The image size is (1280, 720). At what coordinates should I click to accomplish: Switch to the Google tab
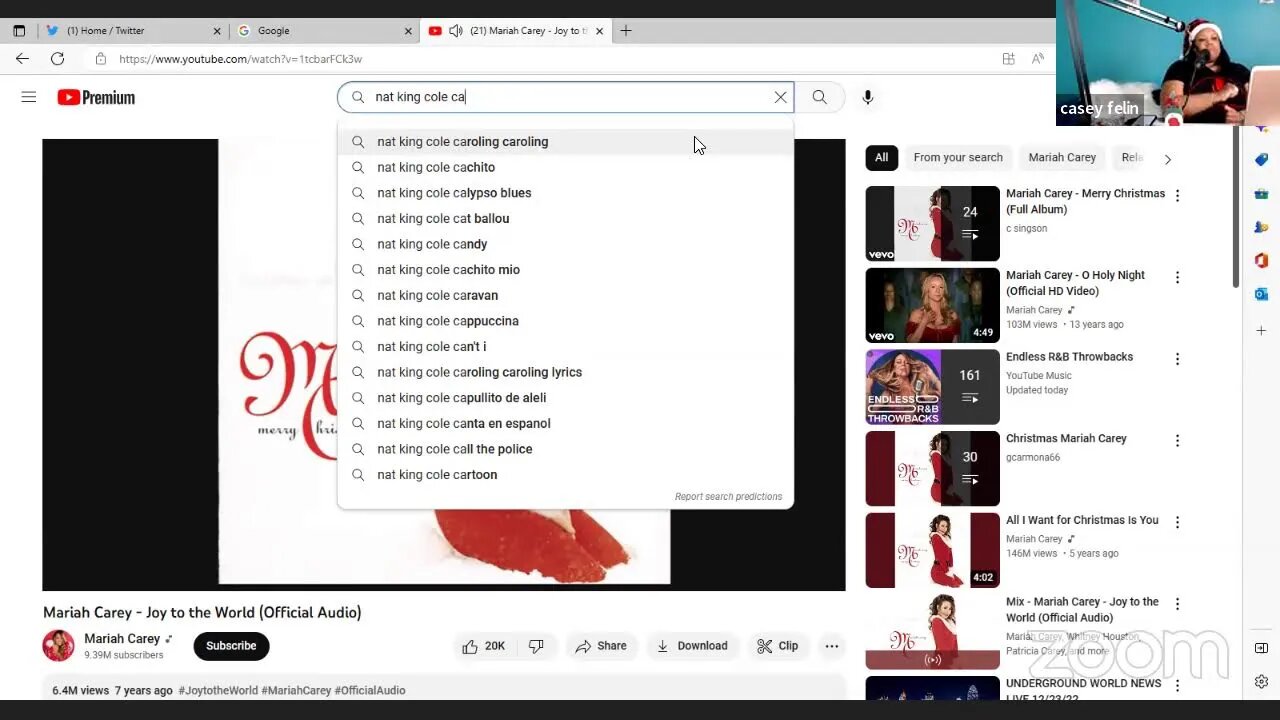point(325,31)
